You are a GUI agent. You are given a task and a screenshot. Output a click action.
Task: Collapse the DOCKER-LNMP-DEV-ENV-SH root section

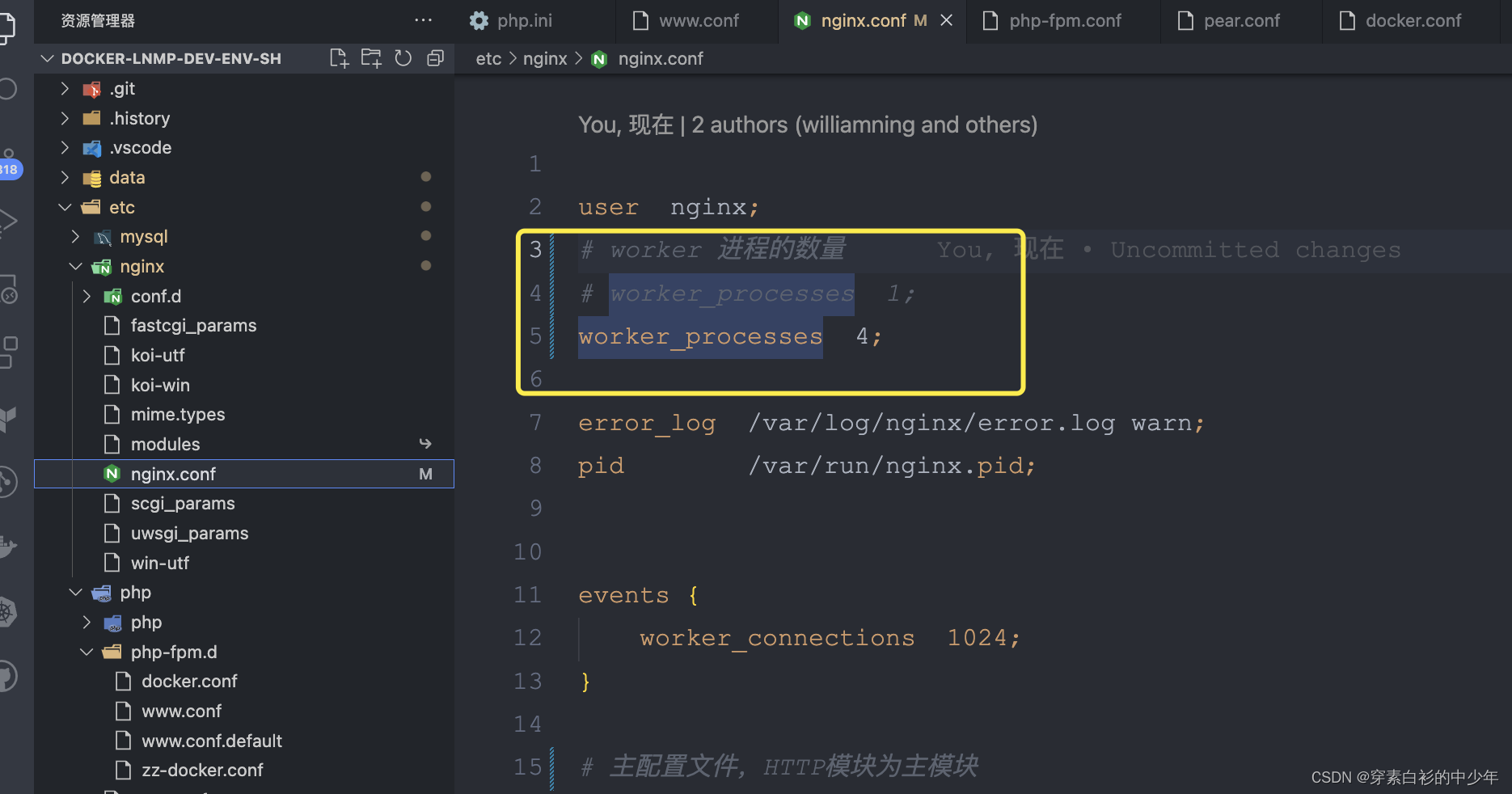48,58
